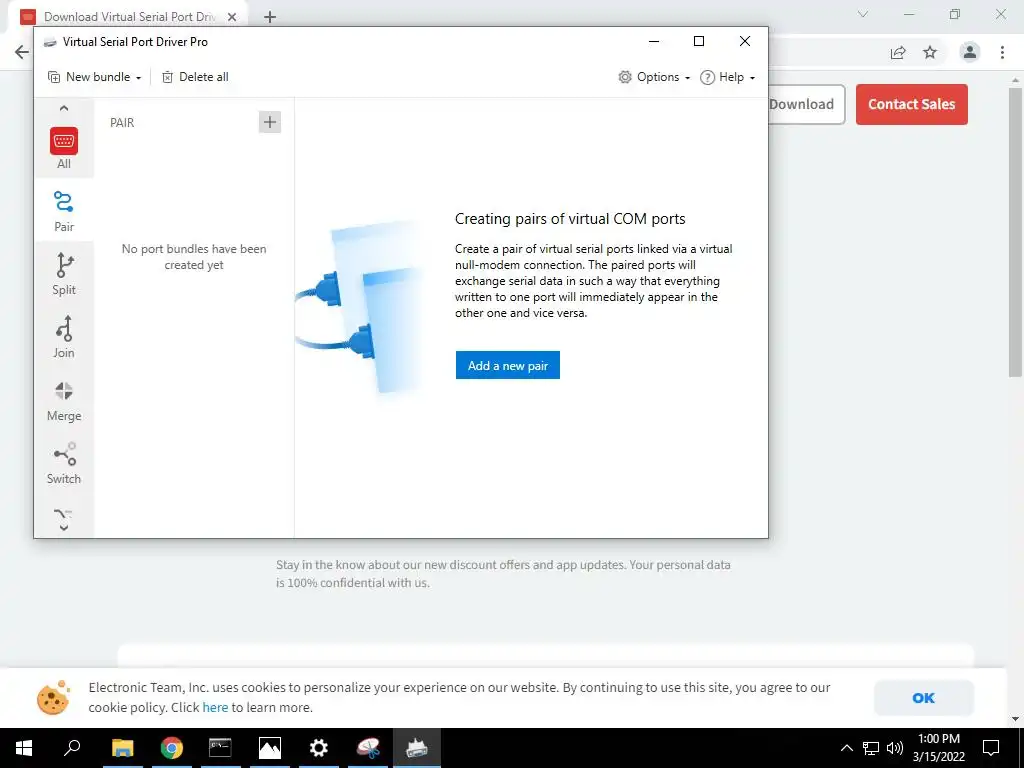This screenshot has width=1024, height=768.
Task: Show hidden system tray icons
Action: coord(846,748)
